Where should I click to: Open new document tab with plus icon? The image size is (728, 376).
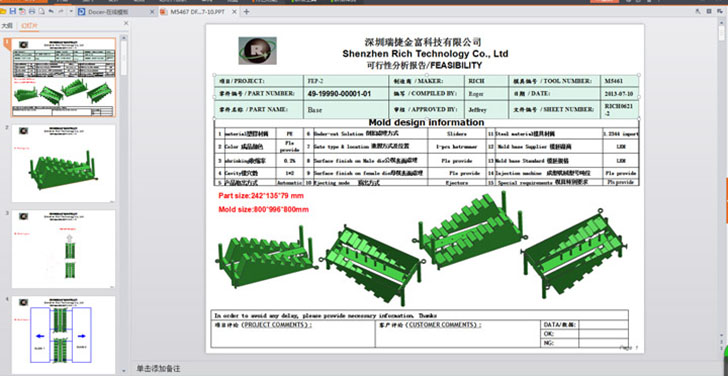[247, 12]
